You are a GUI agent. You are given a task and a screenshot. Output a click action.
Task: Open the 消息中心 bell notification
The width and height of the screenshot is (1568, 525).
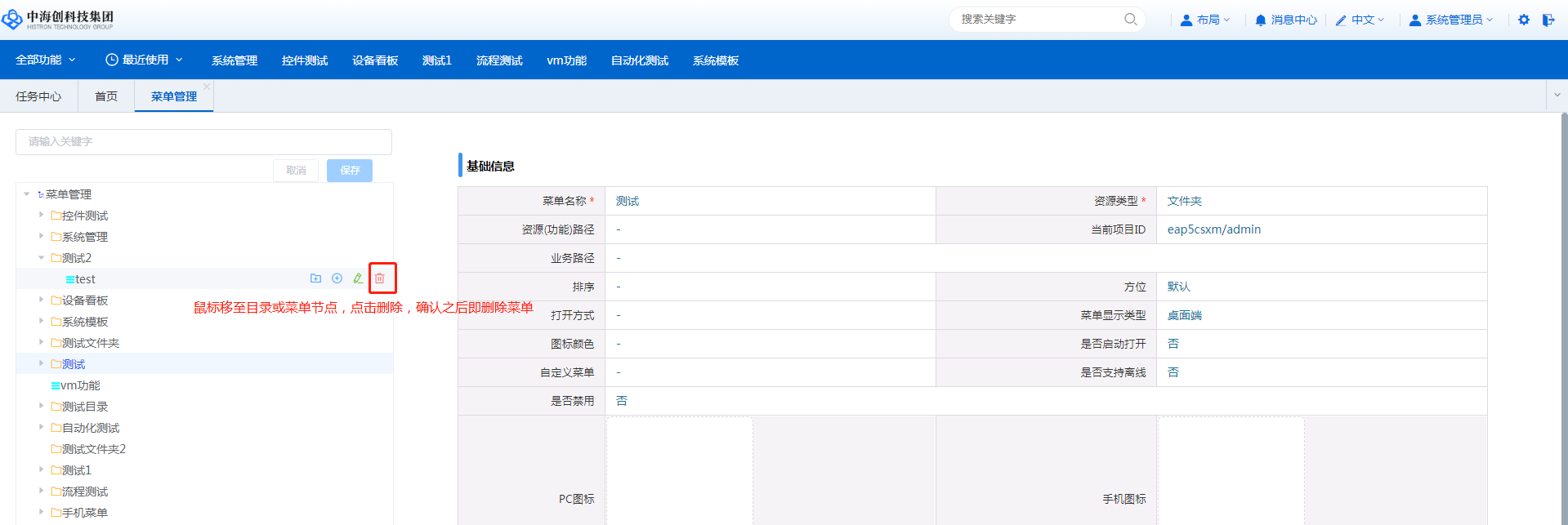coord(1286,20)
